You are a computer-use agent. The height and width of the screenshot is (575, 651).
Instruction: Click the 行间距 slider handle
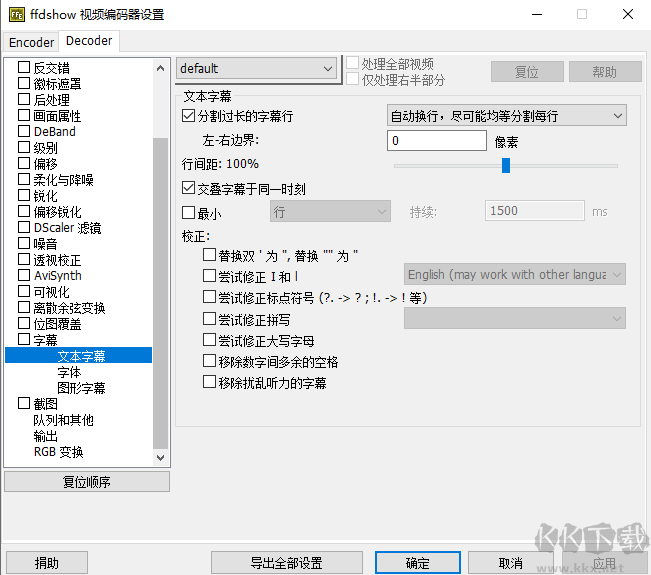click(506, 165)
